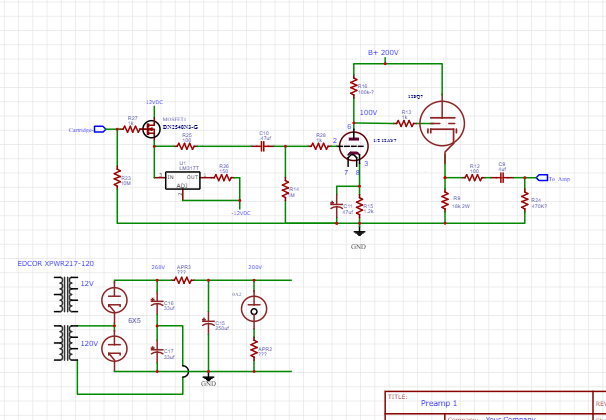Viewport: 606px width, 420px height.
Task: Select the To_Amp output port symbol
Action: [542, 178]
